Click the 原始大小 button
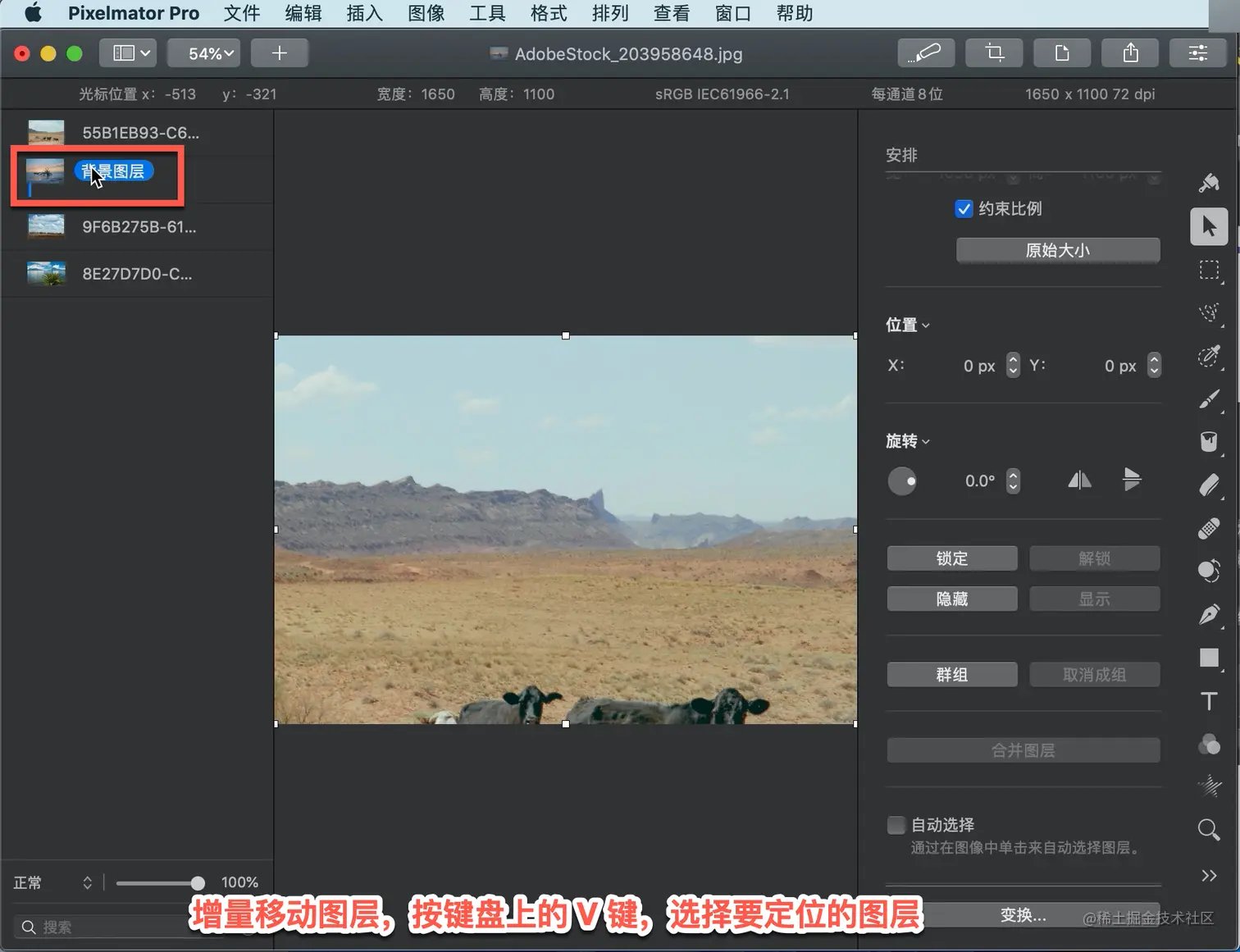 tap(1058, 250)
